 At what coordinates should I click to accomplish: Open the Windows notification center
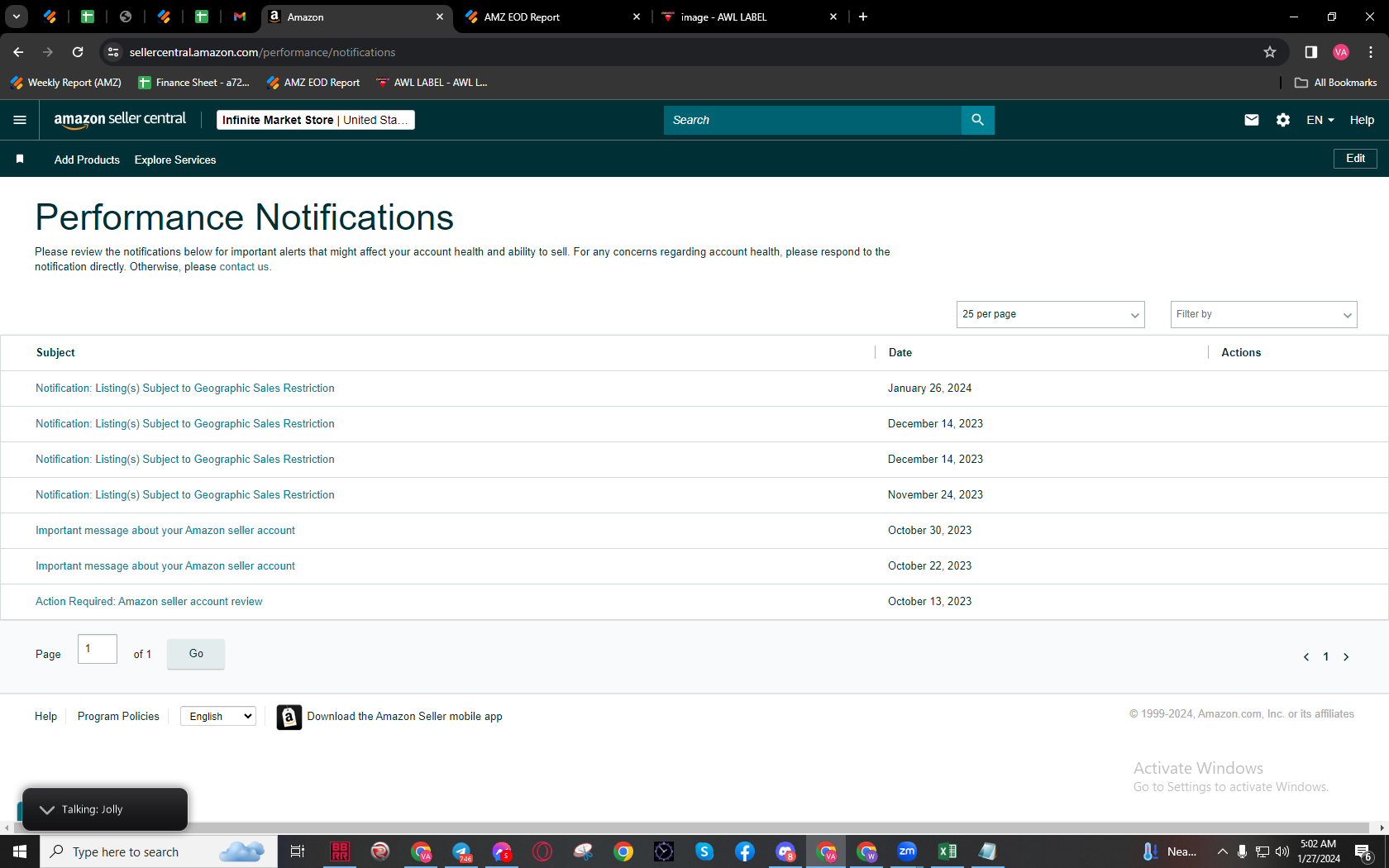[x=1364, y=851]
